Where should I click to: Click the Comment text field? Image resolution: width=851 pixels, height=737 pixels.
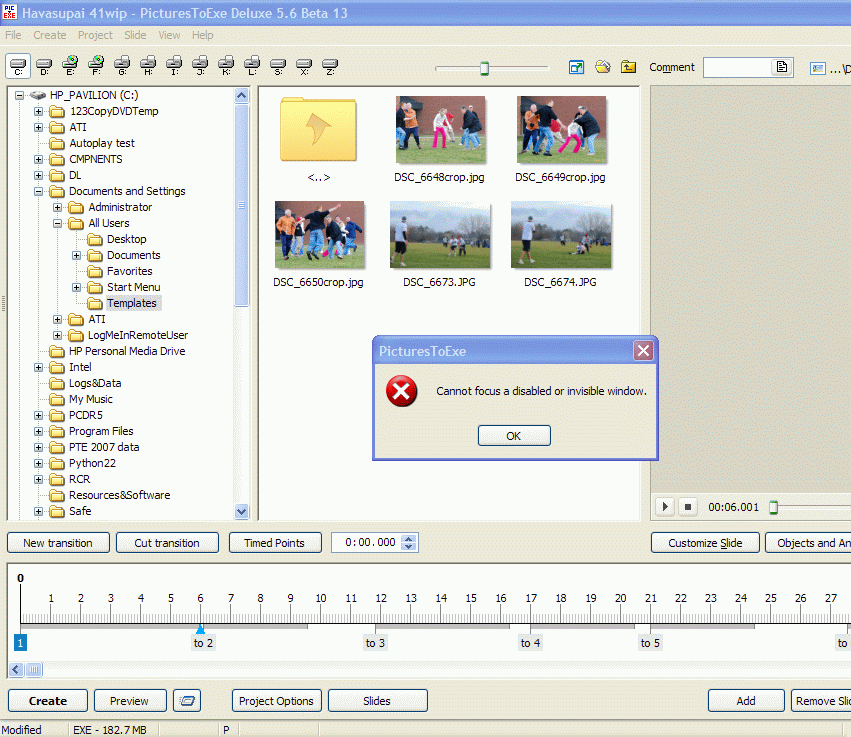(738, 67)
